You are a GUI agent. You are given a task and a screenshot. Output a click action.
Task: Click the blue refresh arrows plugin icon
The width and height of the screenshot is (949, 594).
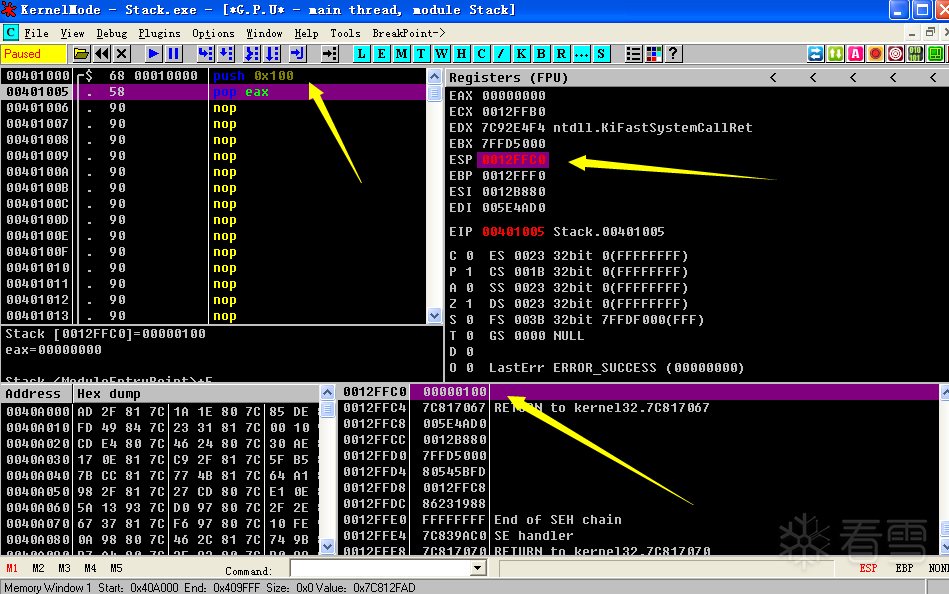click(x=815, y=54)
